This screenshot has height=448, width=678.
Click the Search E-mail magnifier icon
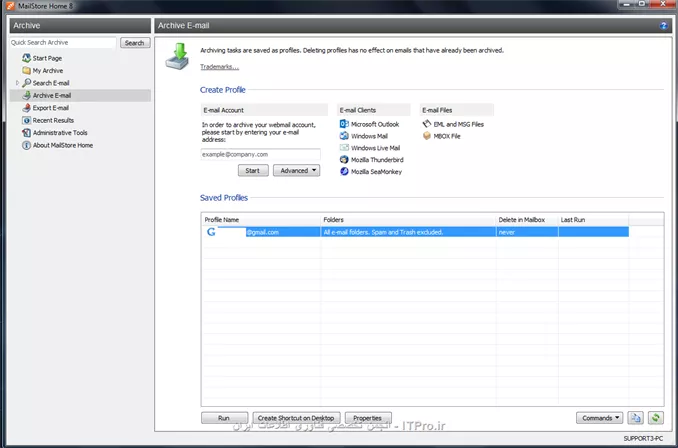point(26,83)
